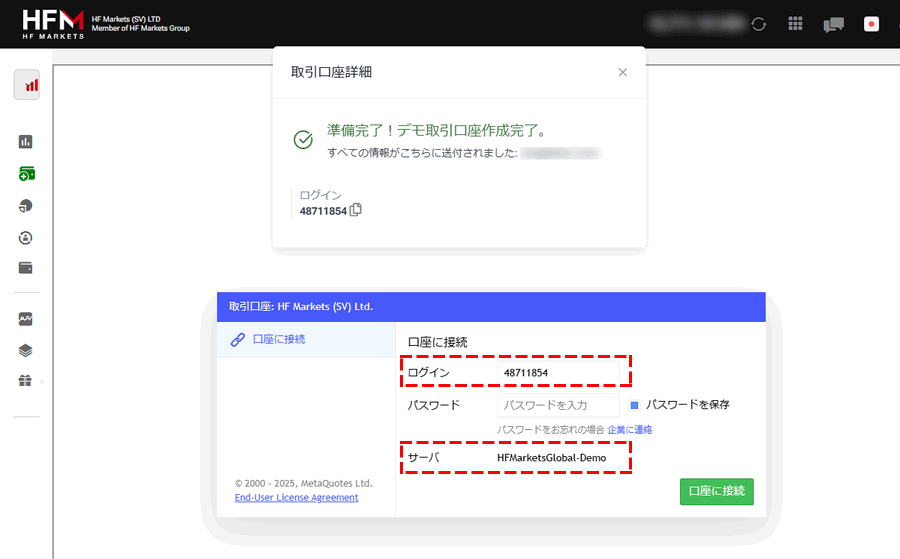Click the 取引口座: HF Markets (SV) Ltd. title bar
Viewport: 900px width, 559px height.
[491, 307]
